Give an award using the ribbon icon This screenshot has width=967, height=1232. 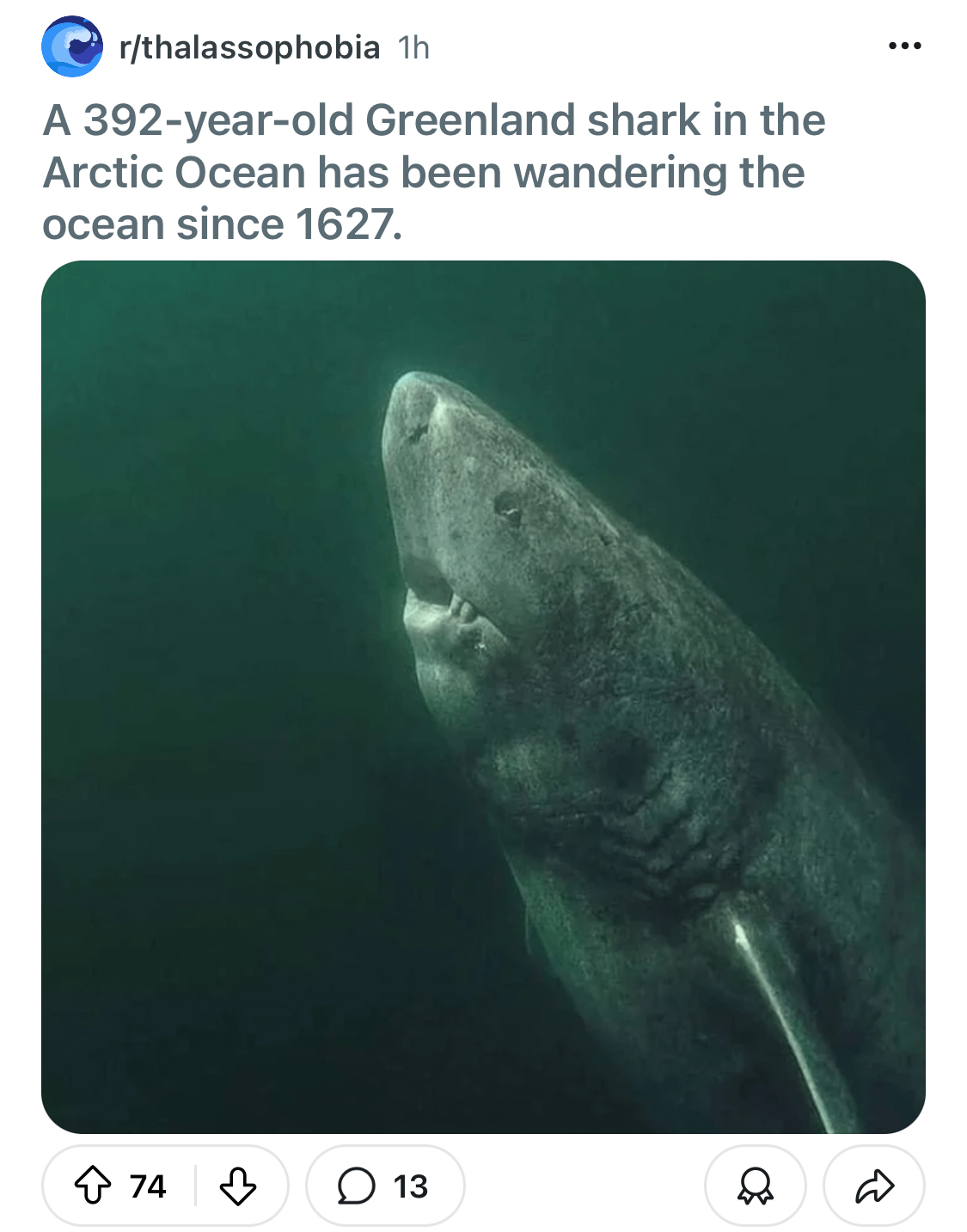755,1186
